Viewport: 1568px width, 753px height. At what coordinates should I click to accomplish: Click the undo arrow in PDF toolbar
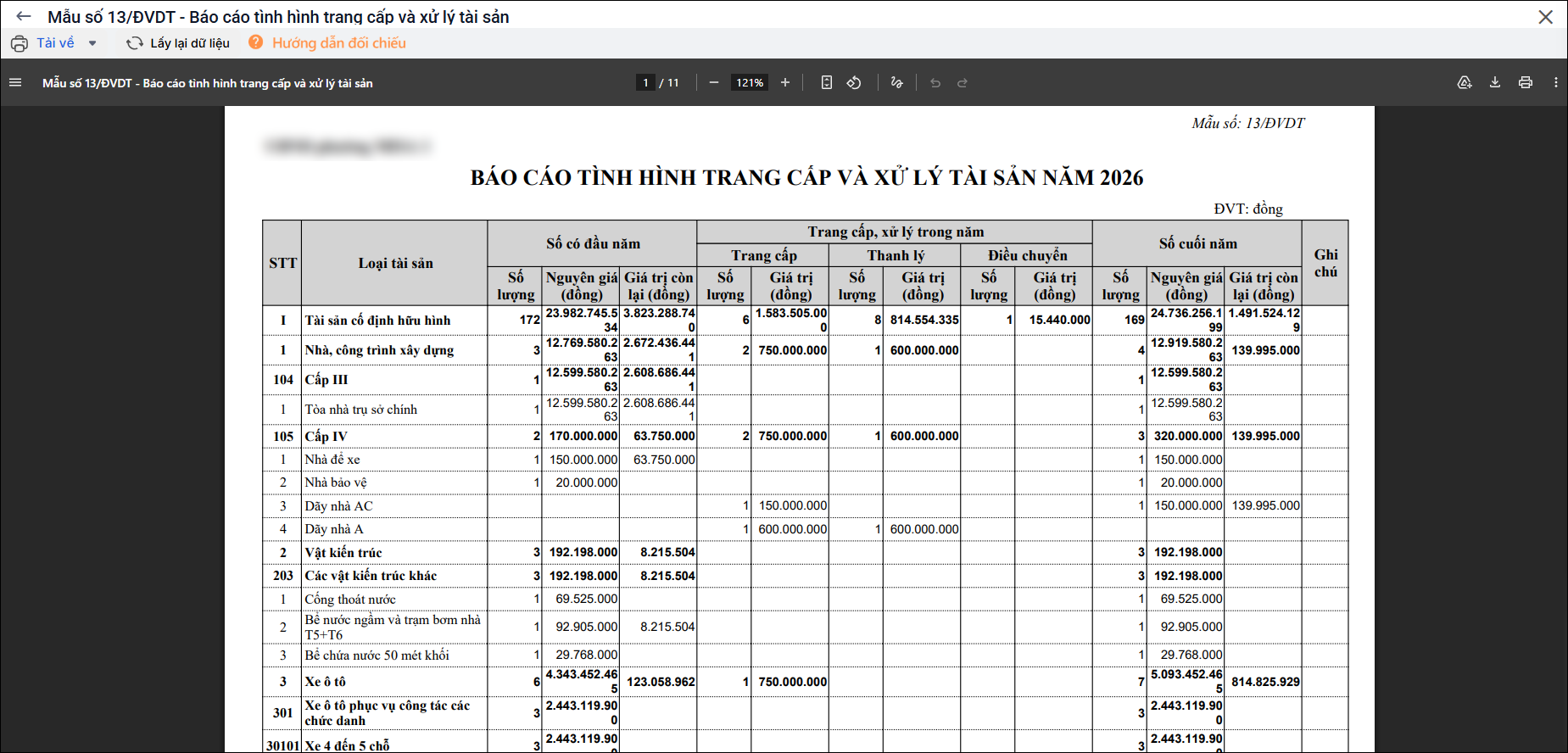click(935, 82)
